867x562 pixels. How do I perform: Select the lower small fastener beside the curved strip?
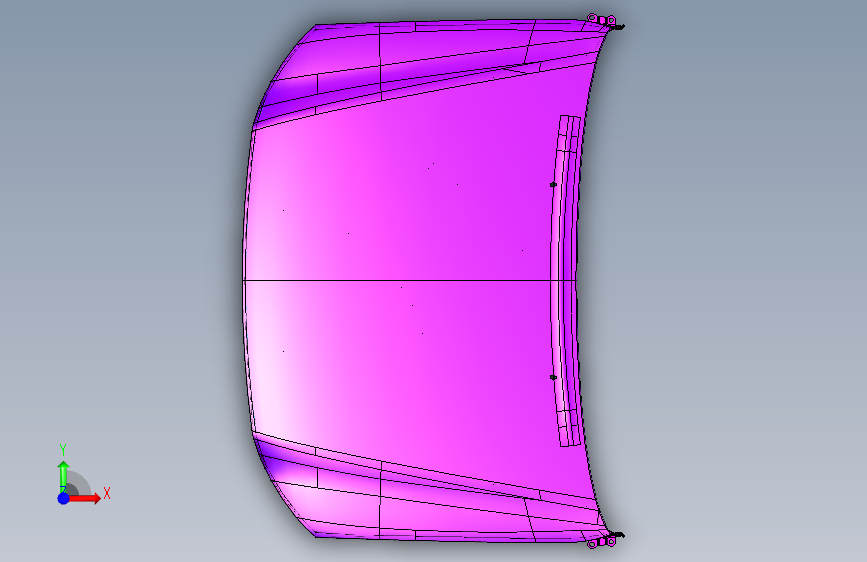[x=553, y=377]
